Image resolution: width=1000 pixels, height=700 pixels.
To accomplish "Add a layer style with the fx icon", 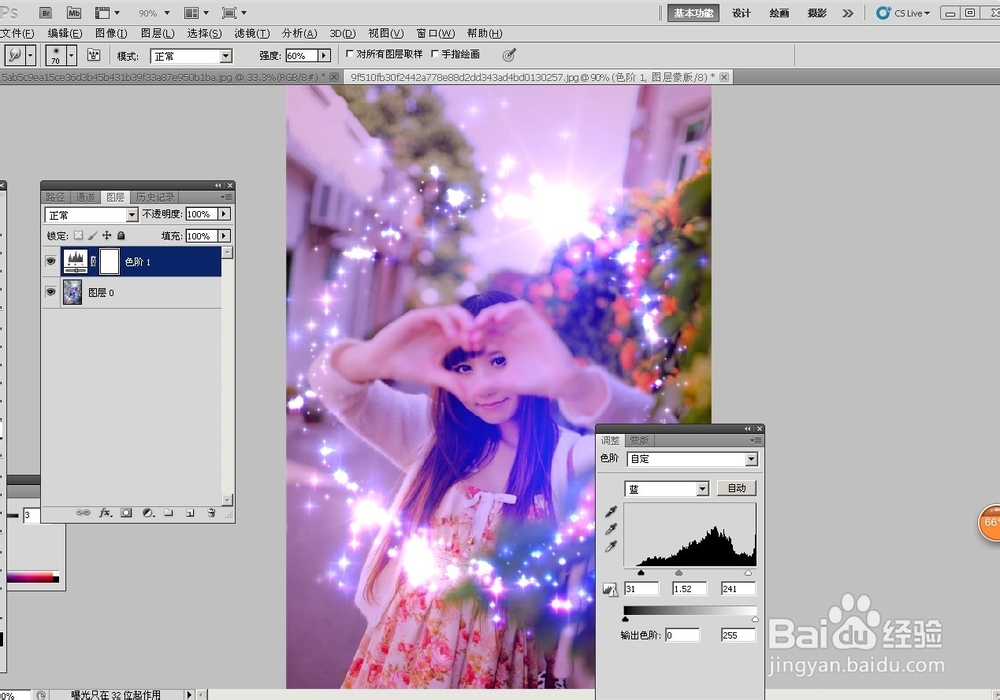I will (x=105, y=513).
